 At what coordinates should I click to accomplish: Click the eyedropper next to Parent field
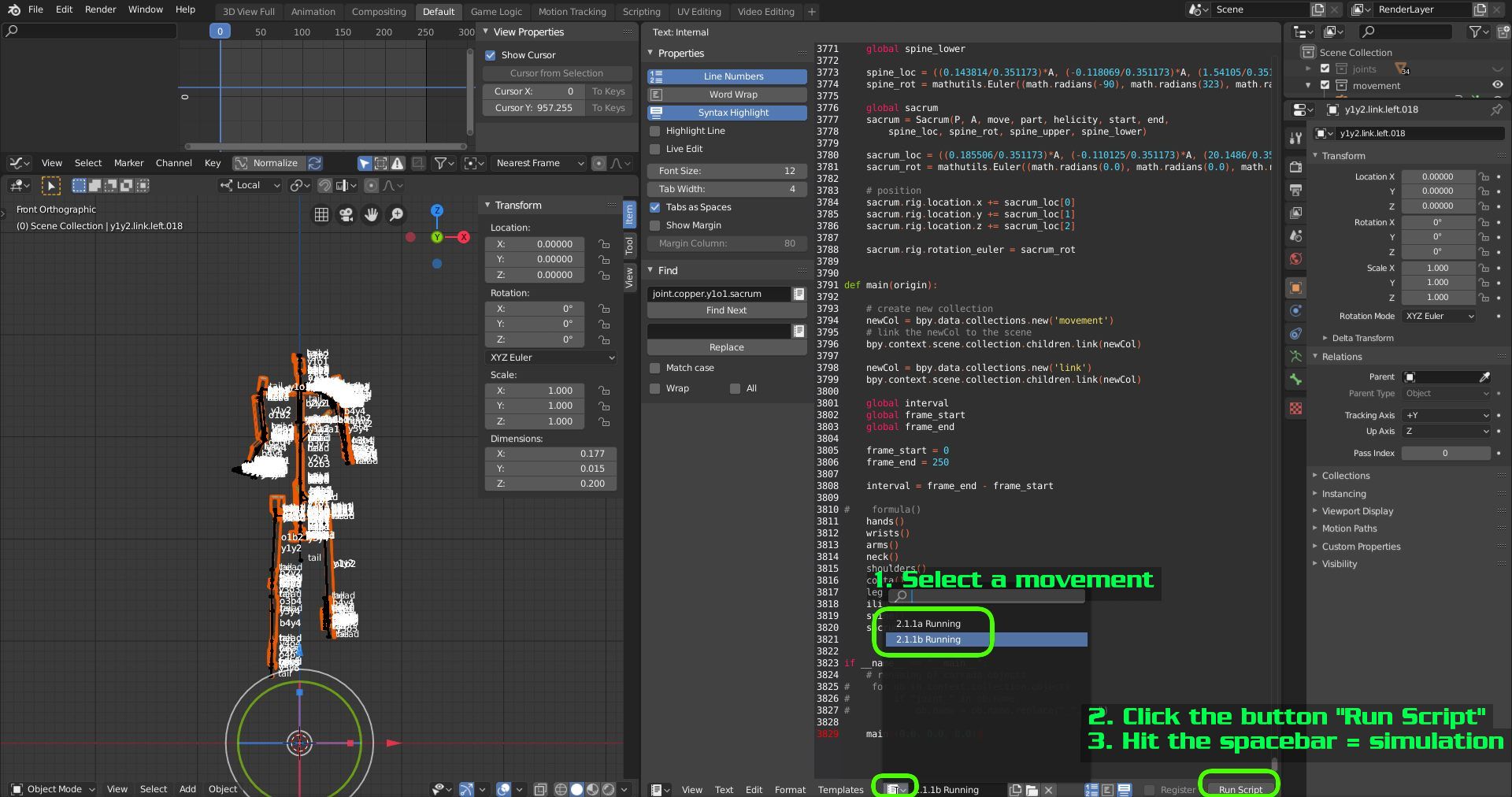1484,377
